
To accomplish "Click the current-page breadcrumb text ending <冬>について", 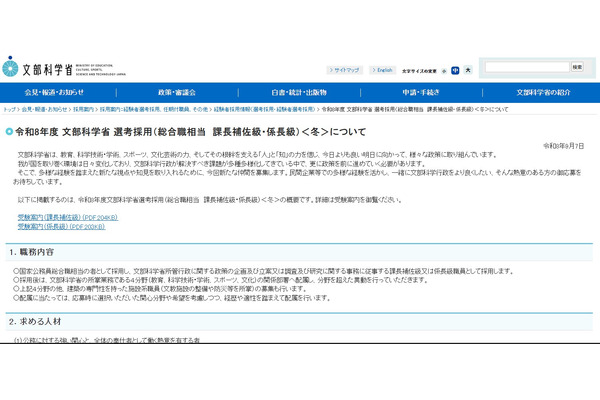I will pyautogui.click(x=415, y=109).
